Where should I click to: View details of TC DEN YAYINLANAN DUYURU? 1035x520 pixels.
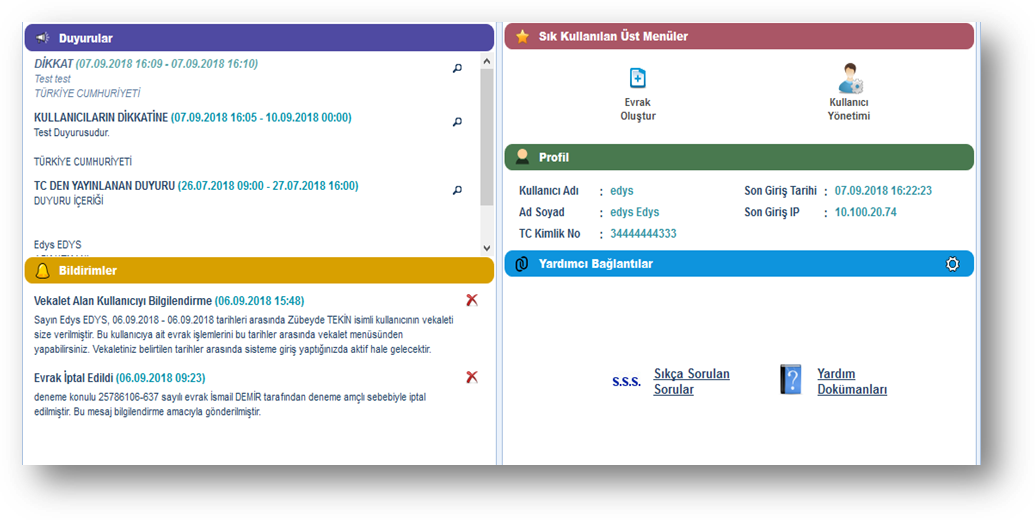point(458,190)
